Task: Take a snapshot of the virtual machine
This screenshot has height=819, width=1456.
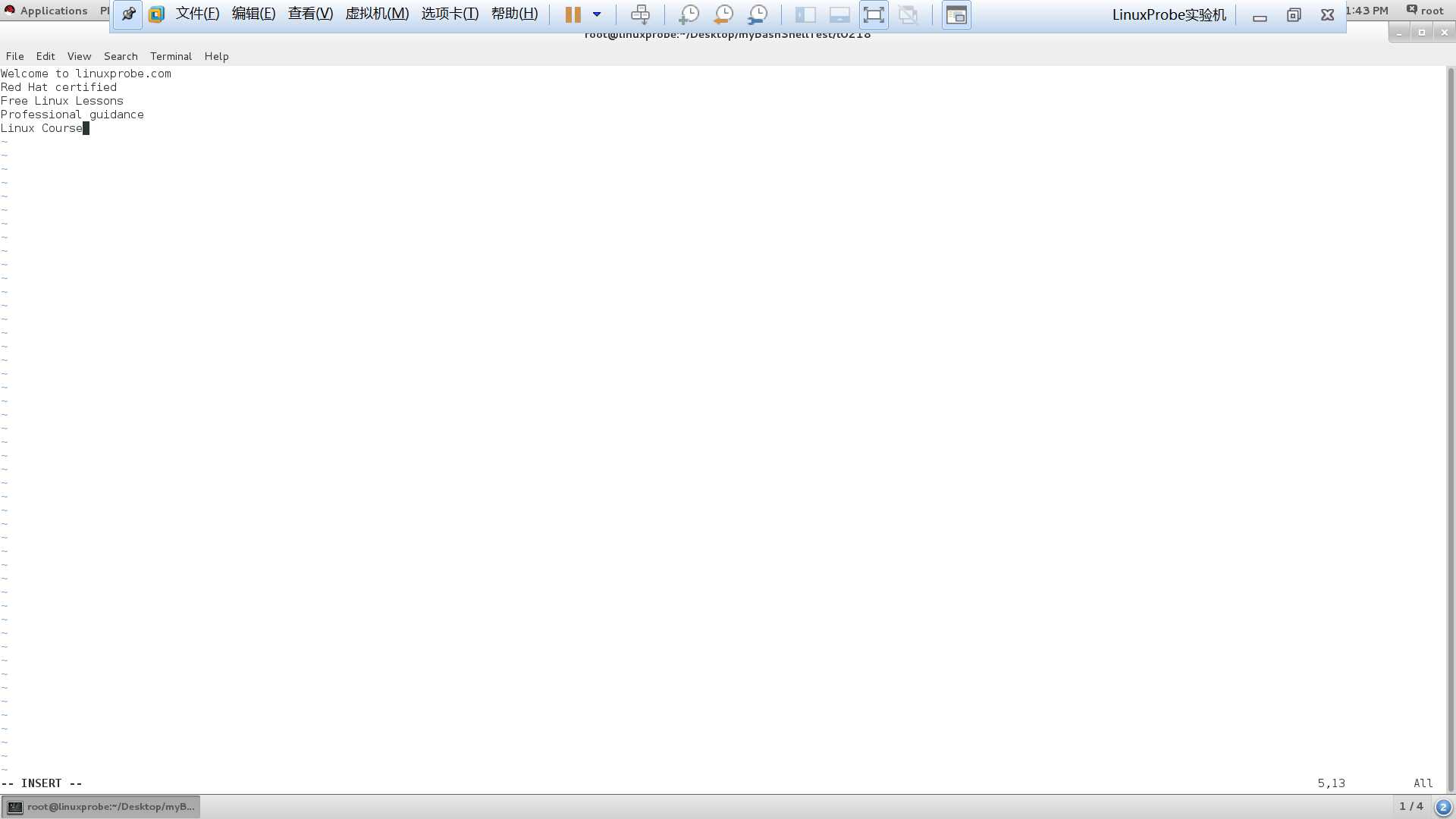Action: pos(689,14)
